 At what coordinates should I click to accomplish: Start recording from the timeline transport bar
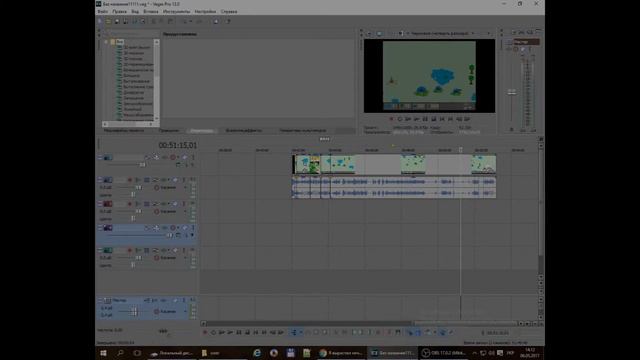(x=205, y=333)
